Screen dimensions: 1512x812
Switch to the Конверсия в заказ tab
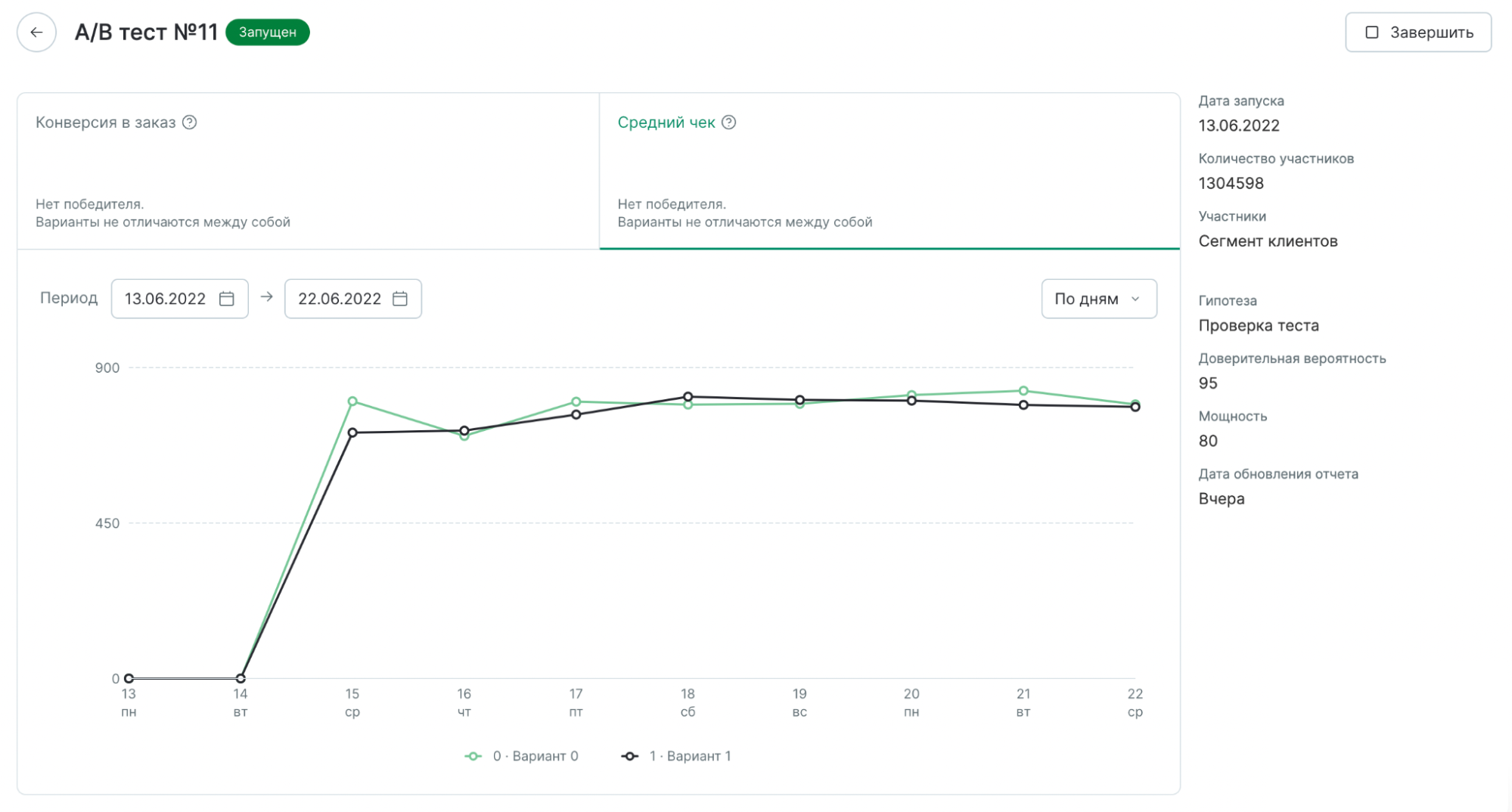click(309, 172)
